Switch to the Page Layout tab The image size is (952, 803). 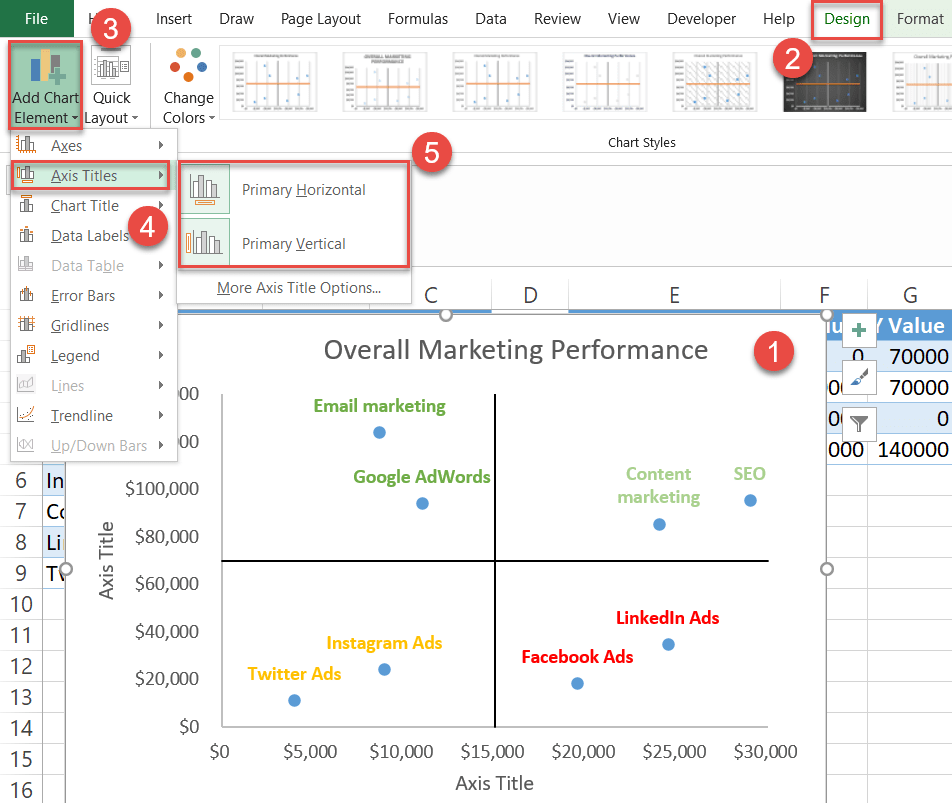click(320, 19)
